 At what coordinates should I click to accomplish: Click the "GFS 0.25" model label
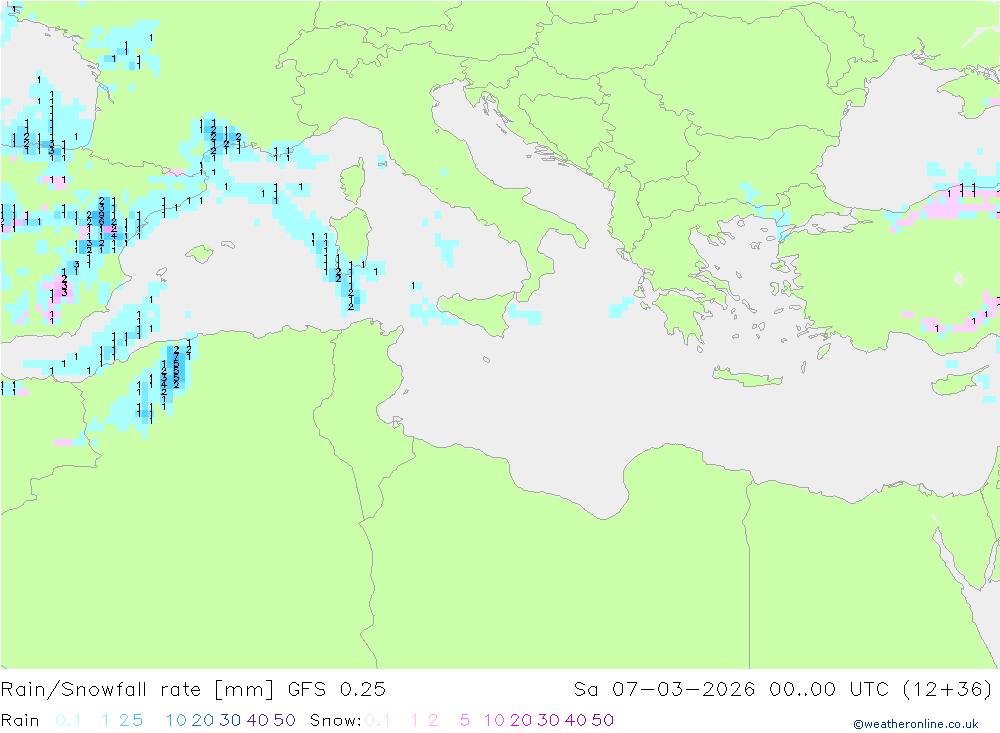click(337, 690)
